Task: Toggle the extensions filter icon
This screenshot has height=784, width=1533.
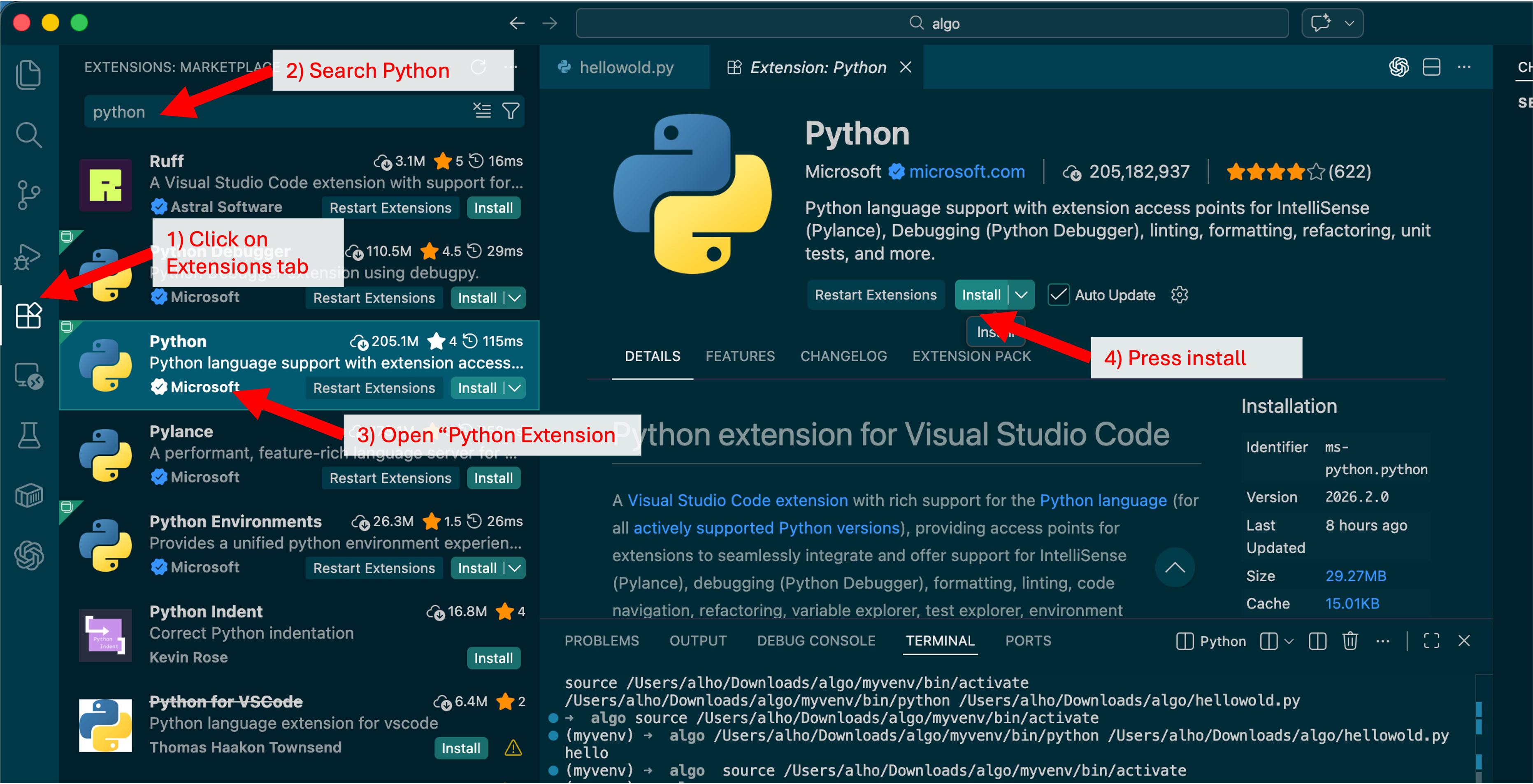Action: 511,111
